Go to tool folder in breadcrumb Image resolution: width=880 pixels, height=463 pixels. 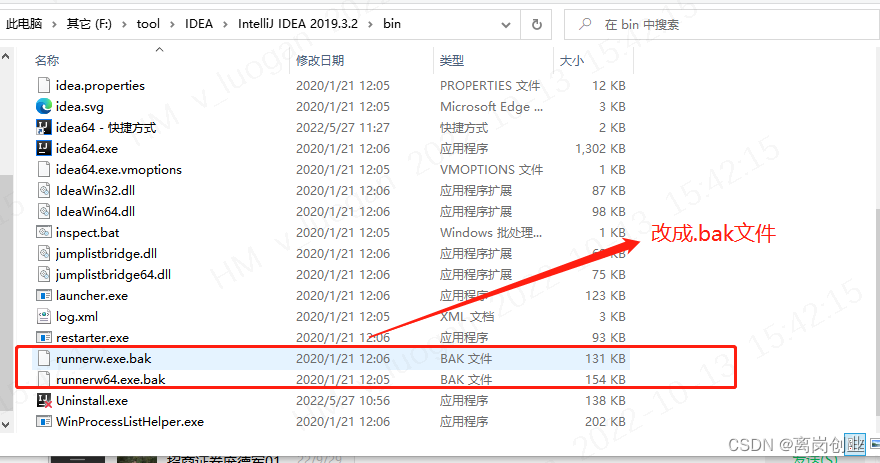[x=148, y=24]
